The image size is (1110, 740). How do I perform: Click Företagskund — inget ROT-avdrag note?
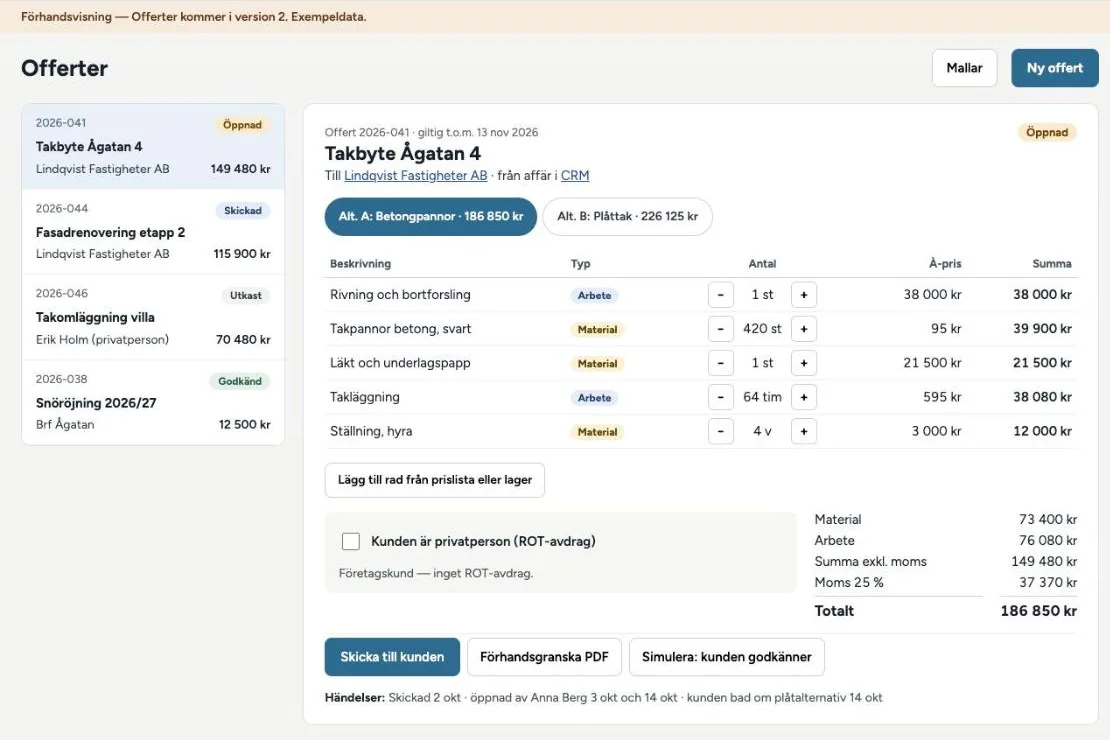coord(435,573)
